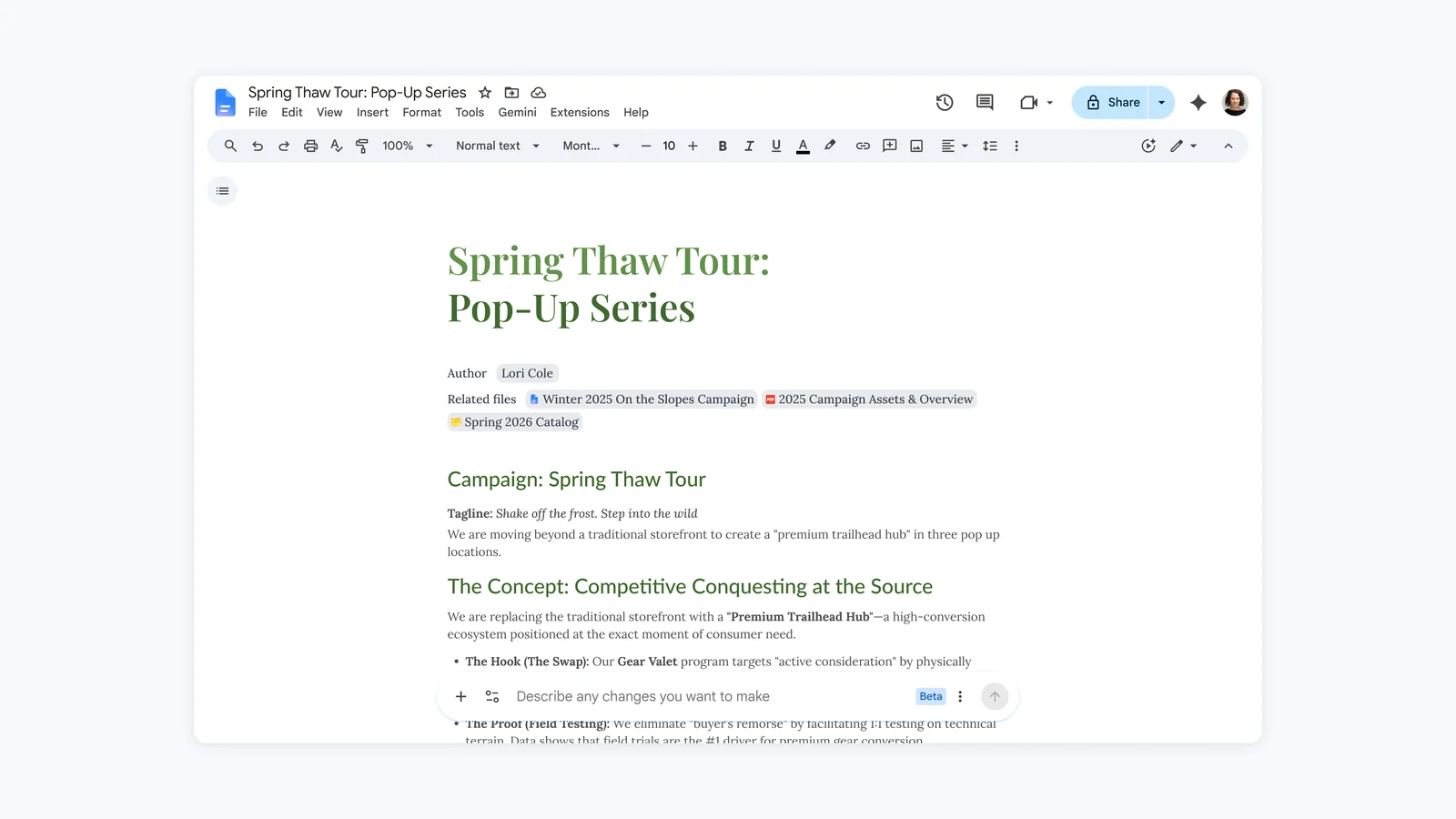1456x819 pixels.
Task: Open the account profile avatar
Action: pos(1235,102)
